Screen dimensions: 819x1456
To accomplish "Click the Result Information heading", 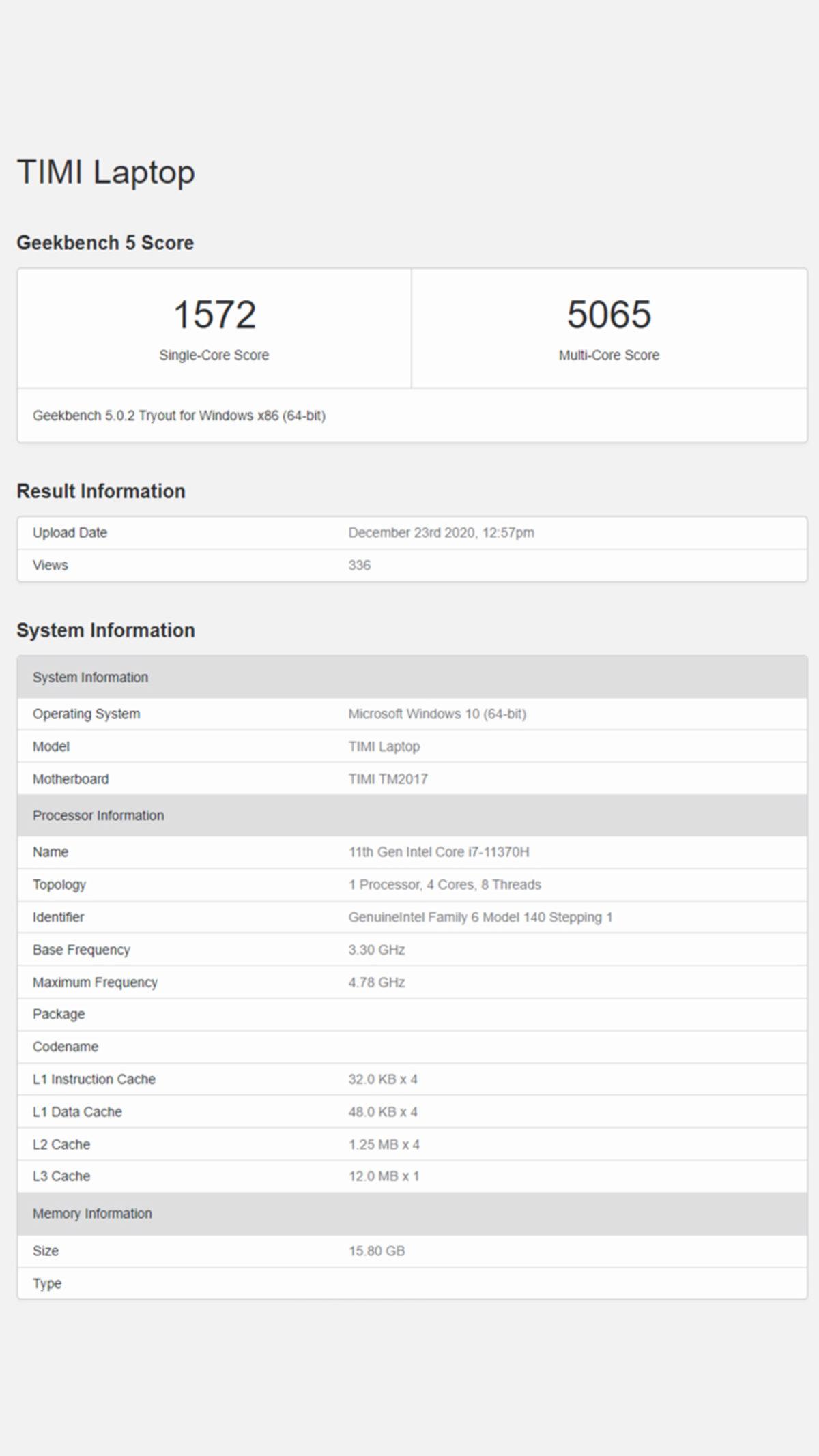I will [101, 491].
